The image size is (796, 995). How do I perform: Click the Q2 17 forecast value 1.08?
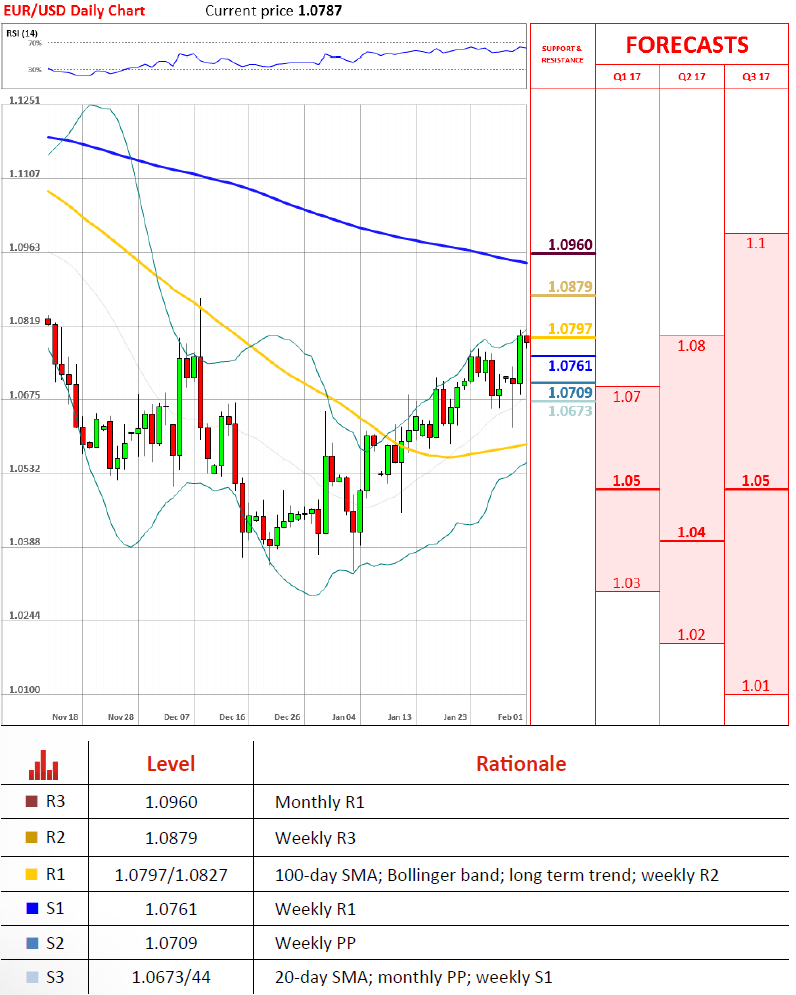pyautogui.click(x=691, y=346)
